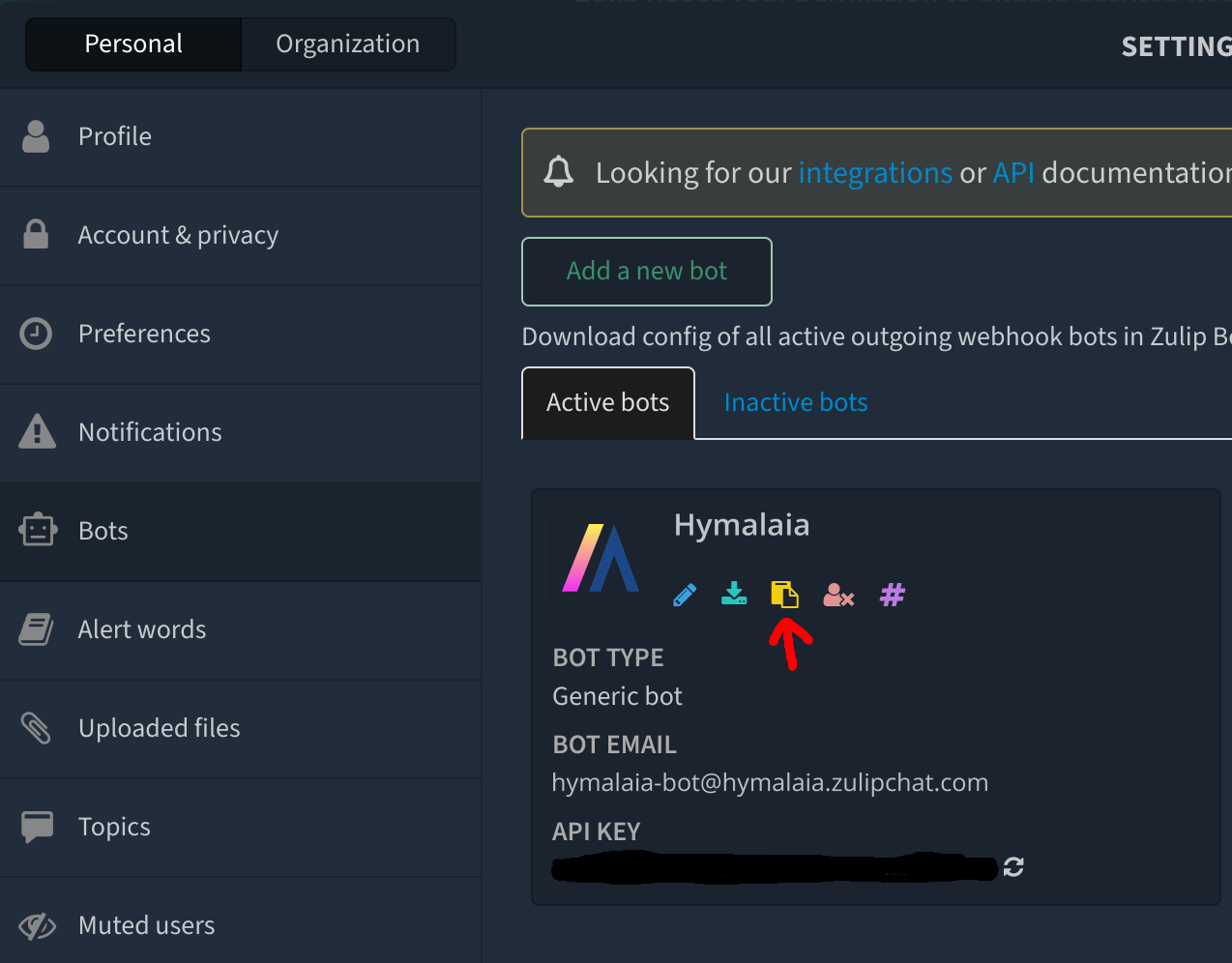Viewport: 1232px width, 963px height.
Task: Open the Topics settings section
Action: coord(241,827)
